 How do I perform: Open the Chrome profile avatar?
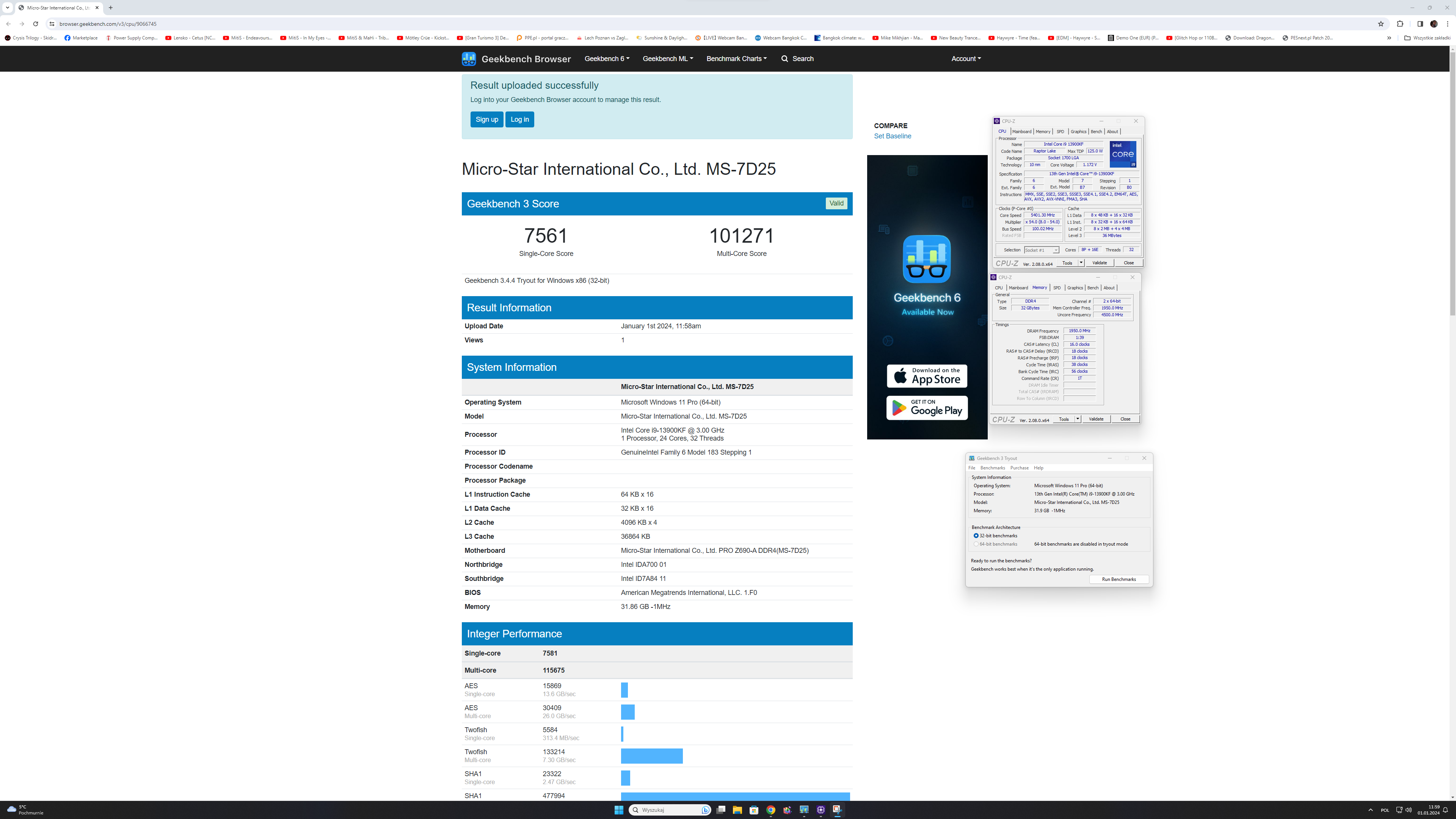click(1434, 24)
